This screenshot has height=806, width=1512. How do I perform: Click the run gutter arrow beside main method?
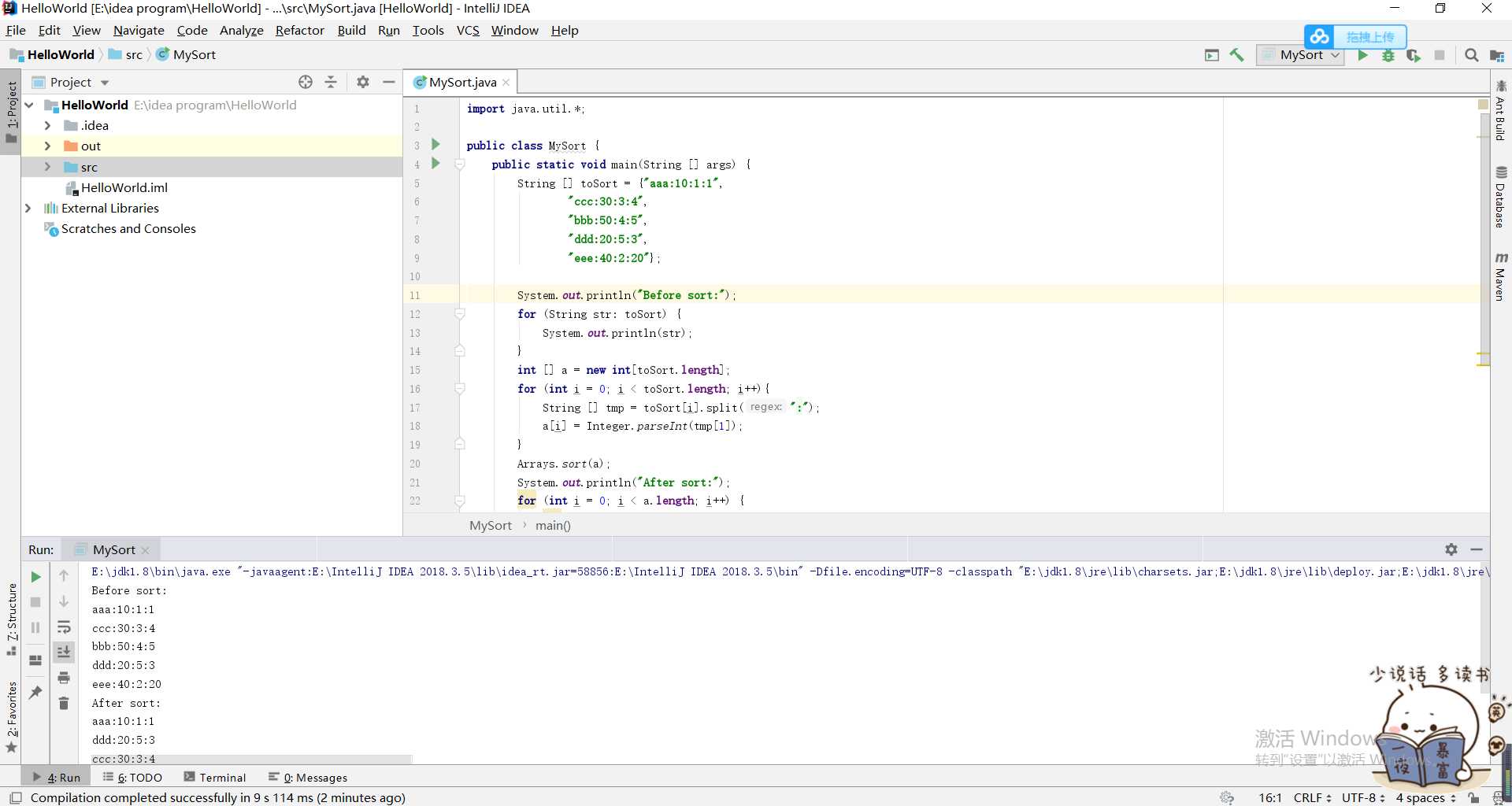click(435, 164)
